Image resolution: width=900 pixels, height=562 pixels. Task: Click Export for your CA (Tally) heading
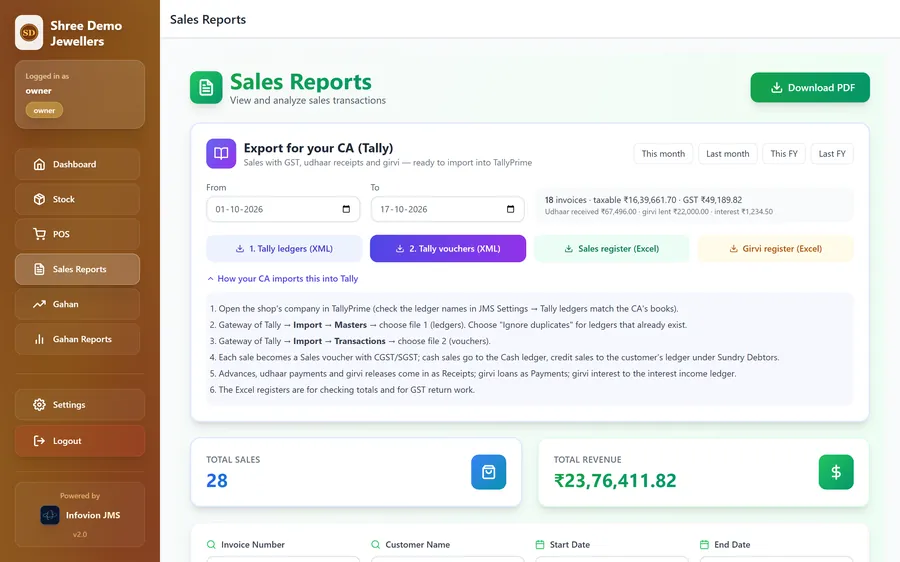click(x=318, y=148)
